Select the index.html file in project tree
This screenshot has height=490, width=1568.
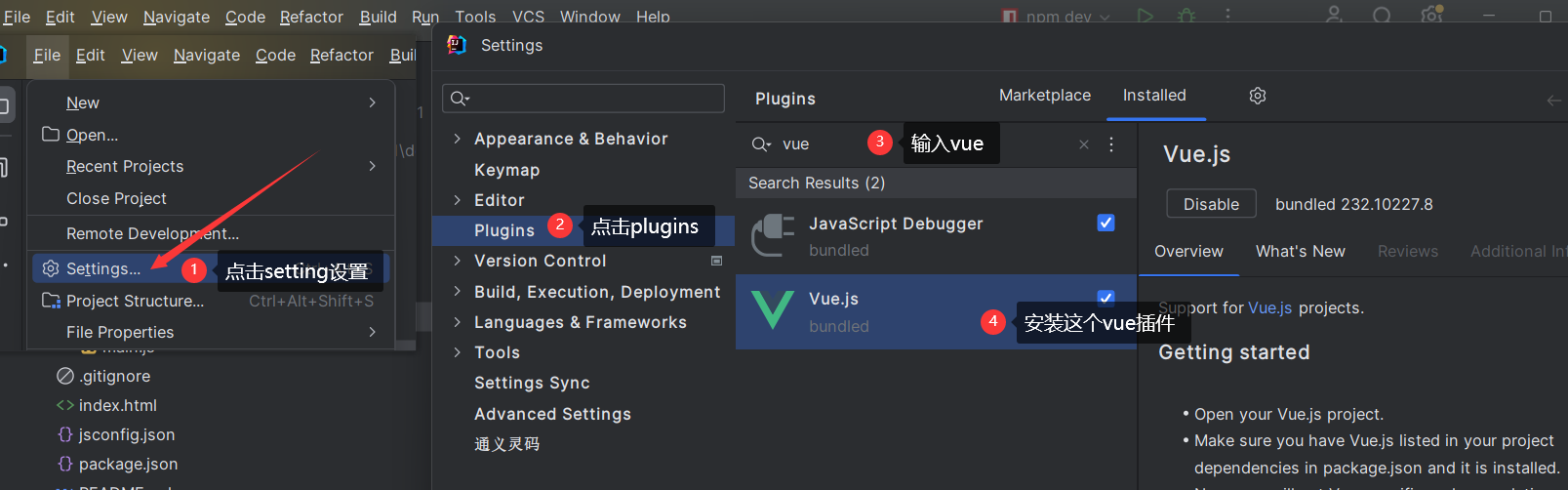[117, 405]
